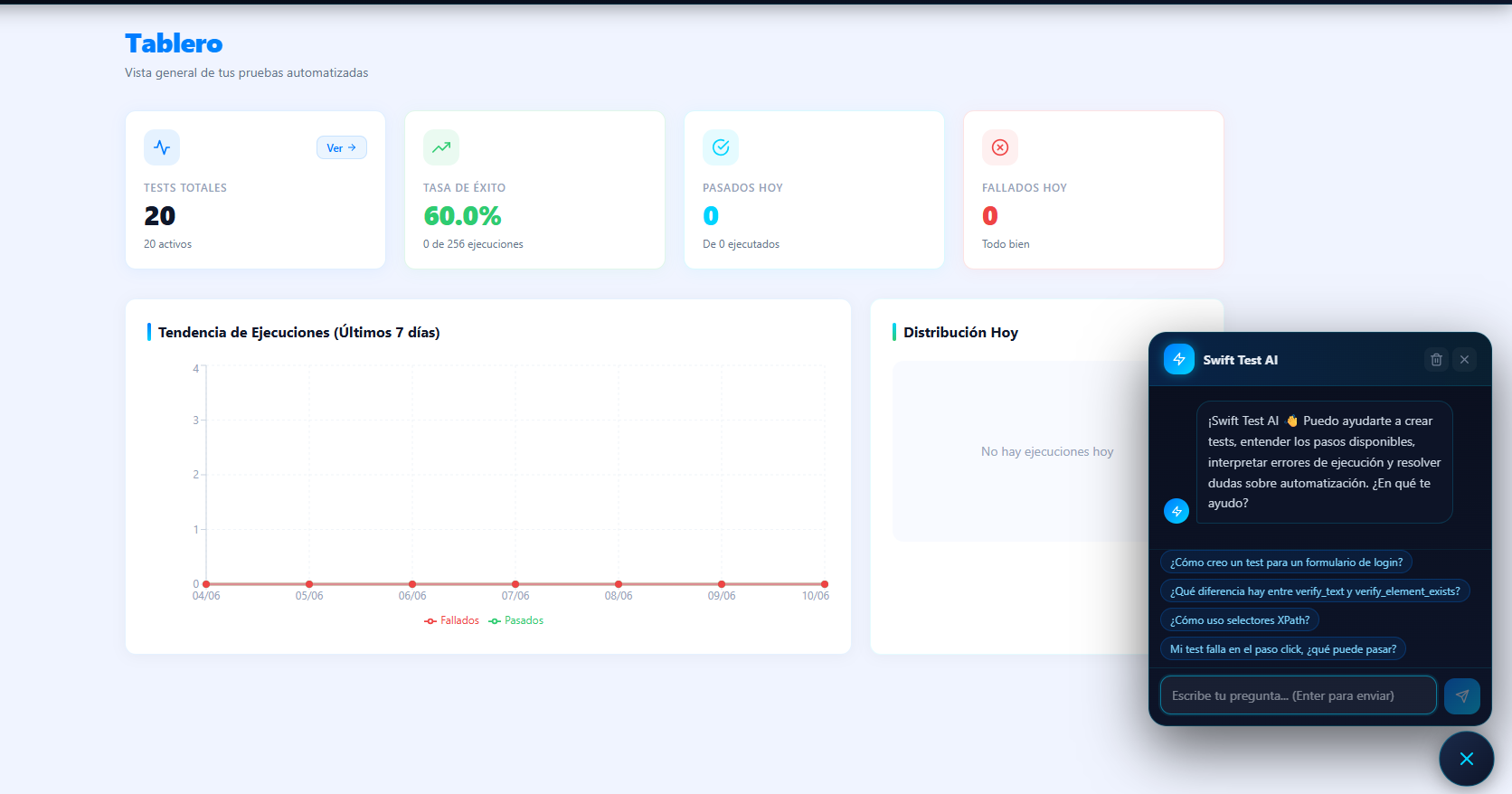1512x794 pixels.
Task: Toggle the Fallados legend entry in chart
Action: (452, 620)
